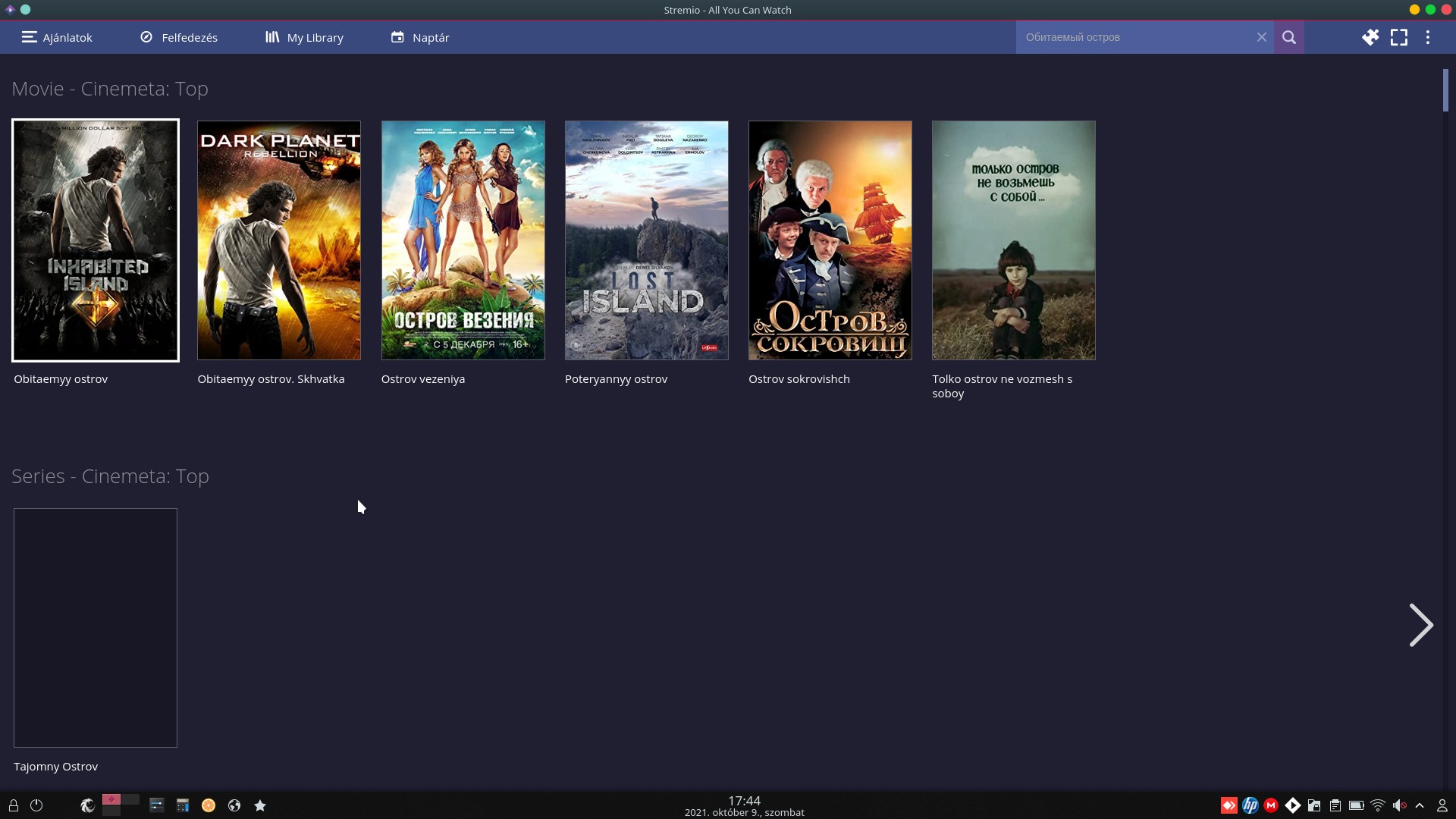The height and width of the screenshot is (819, 1456).
Task: Open the clipboard tray icon
Action: (x=1335, y=805)
